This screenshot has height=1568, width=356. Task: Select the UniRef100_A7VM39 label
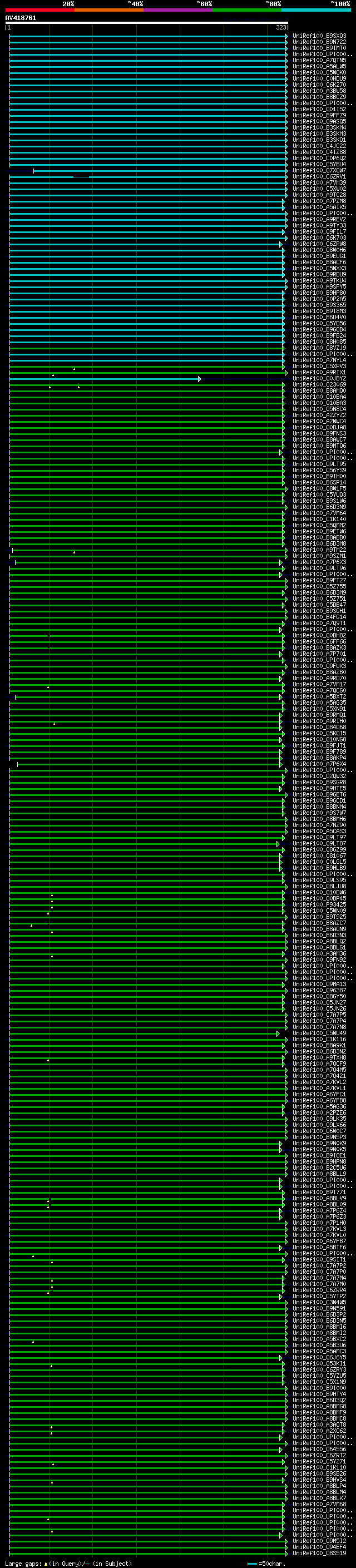click(319, 182)
